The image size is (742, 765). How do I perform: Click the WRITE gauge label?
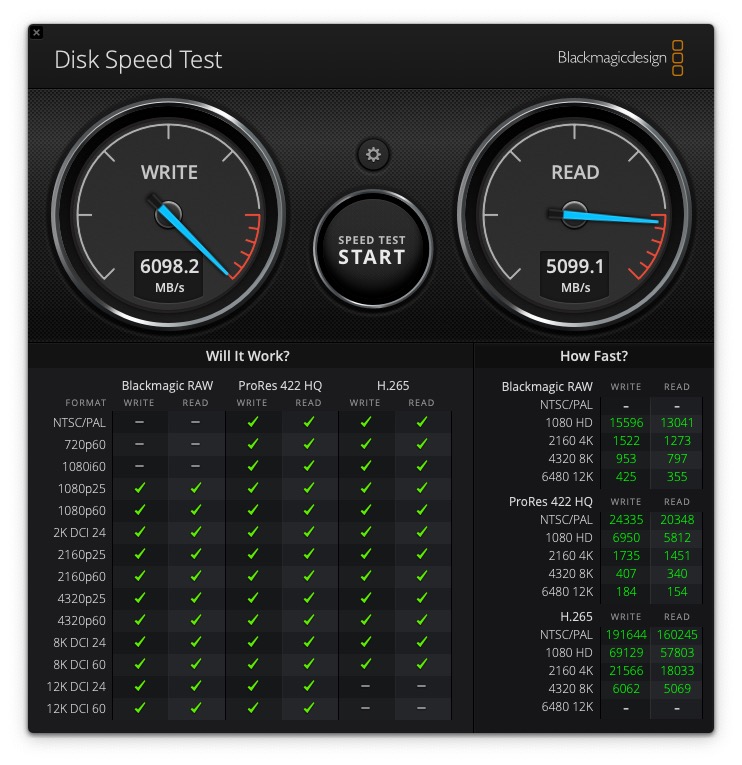pyautogui.click(x=169, y=172)
